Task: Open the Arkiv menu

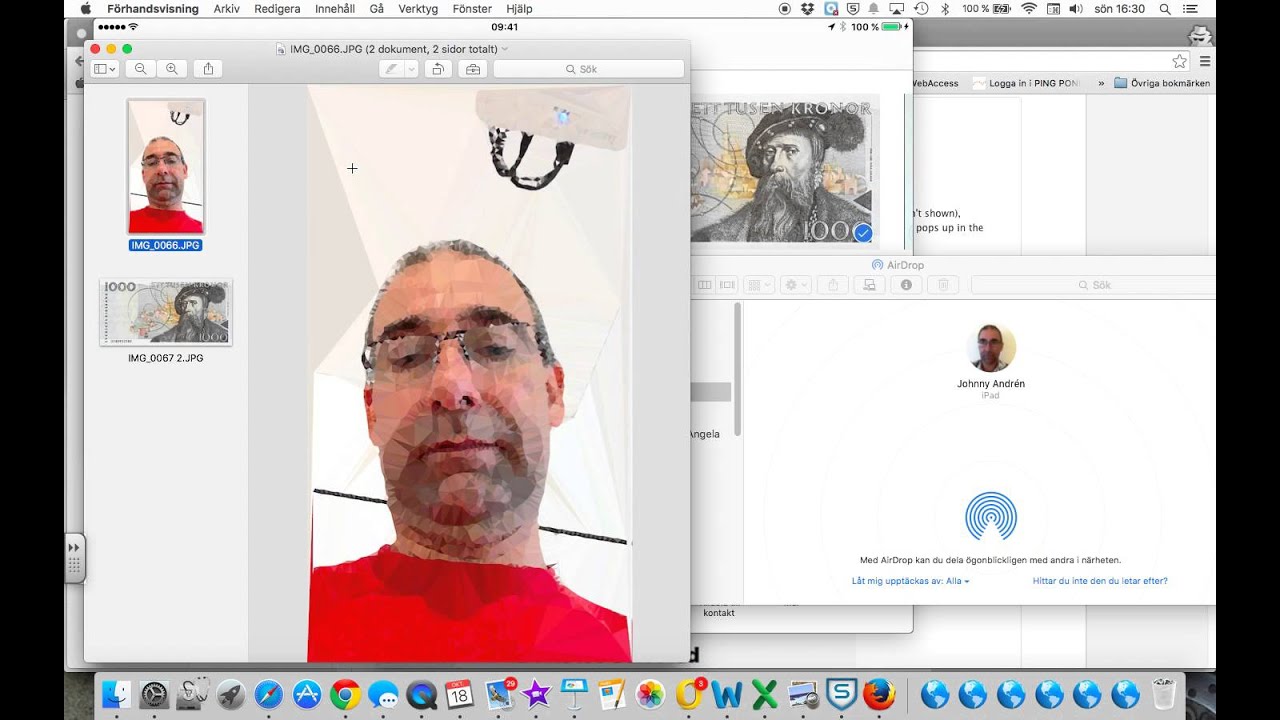Action: pos(226,9)
